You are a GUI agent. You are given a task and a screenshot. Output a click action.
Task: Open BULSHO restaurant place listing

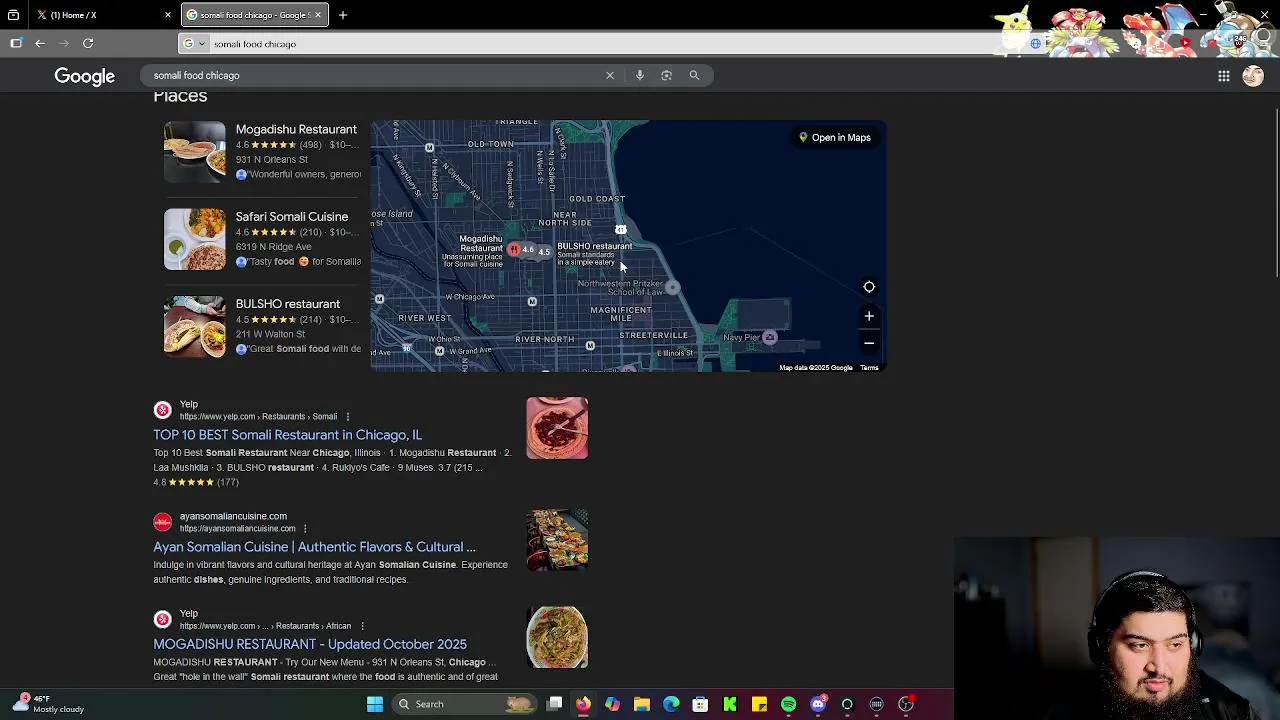point(288,304)
